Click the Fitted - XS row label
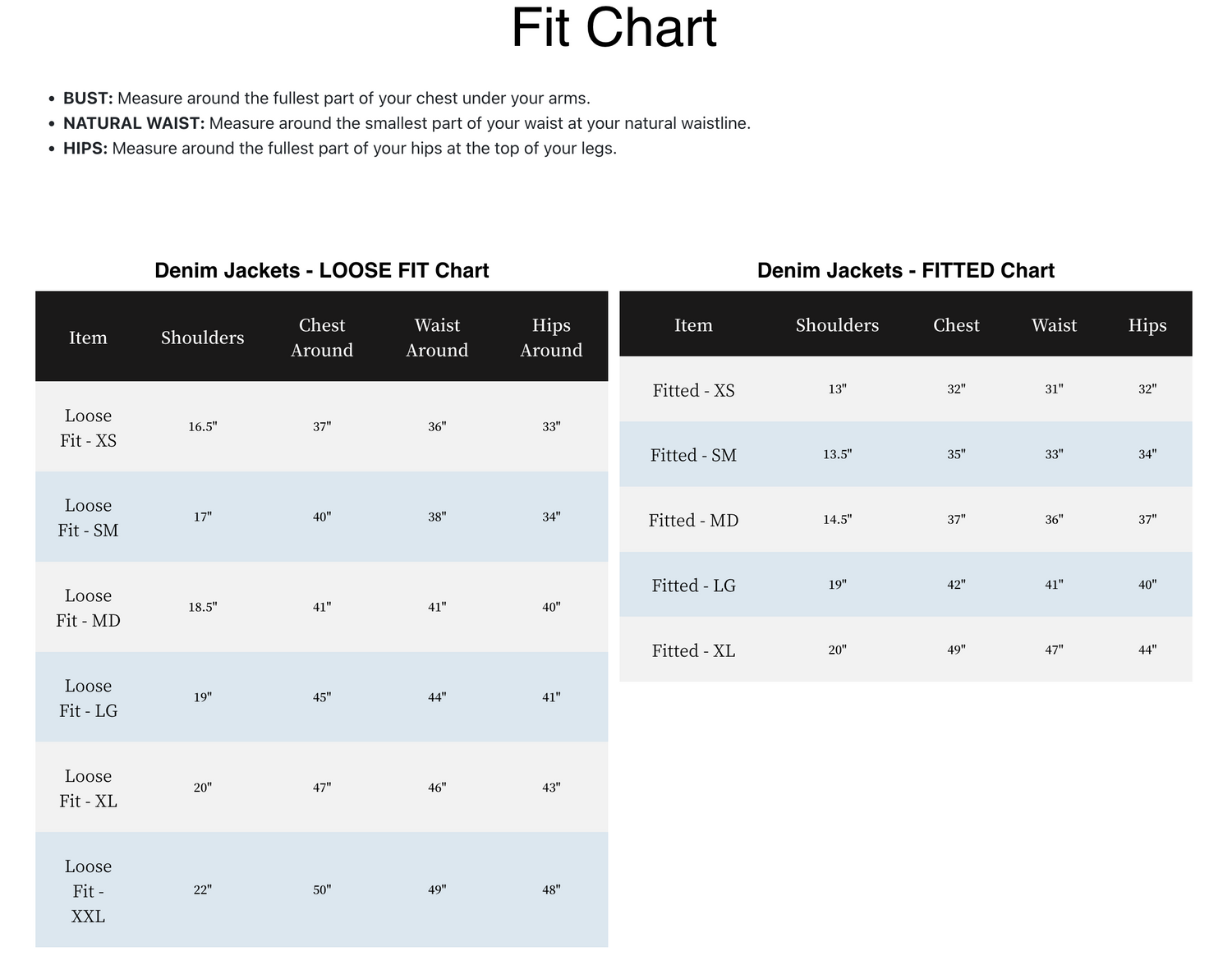 pyautogui.click(x=694, y=390)
